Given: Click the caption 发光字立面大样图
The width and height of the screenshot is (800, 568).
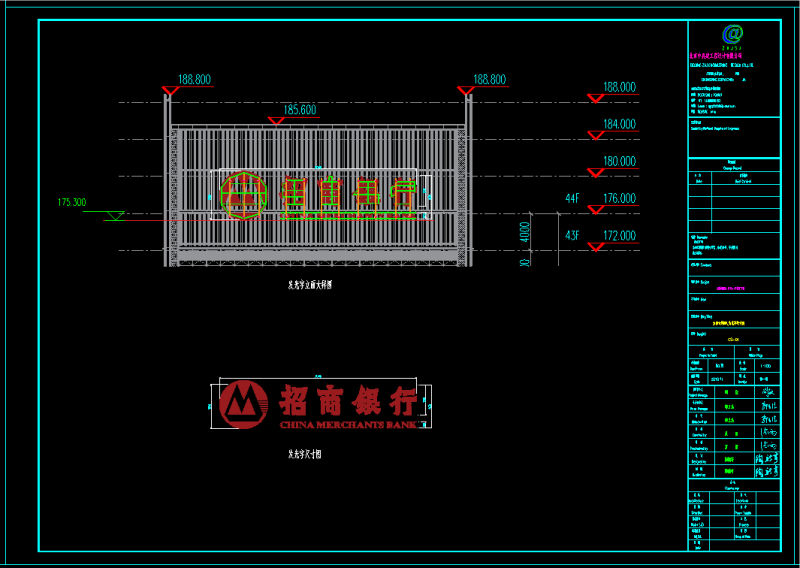Looking at the screenshot, I should click(310, 286).
